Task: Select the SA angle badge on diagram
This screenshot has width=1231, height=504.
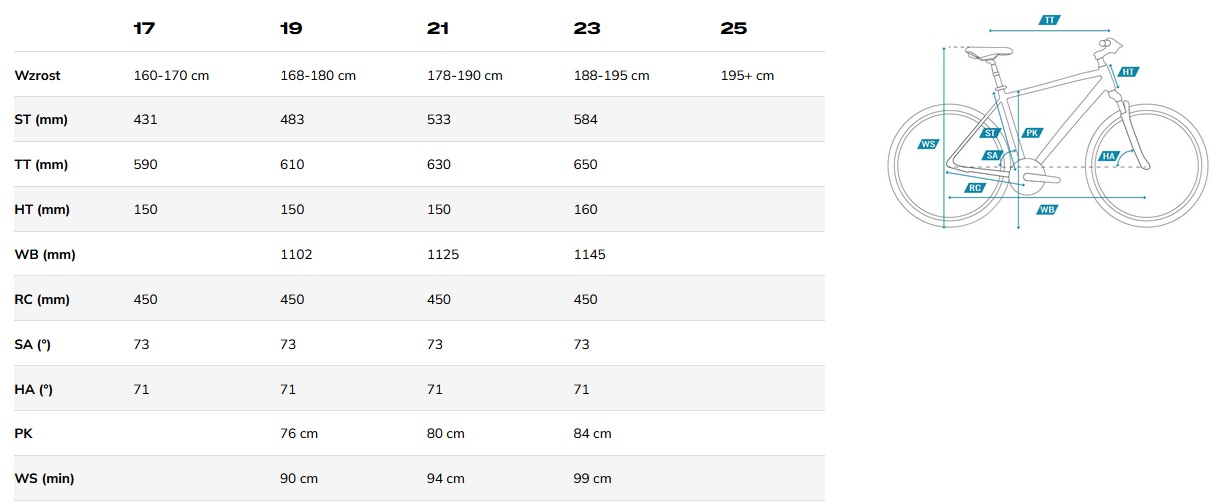Action: (992, 155)
